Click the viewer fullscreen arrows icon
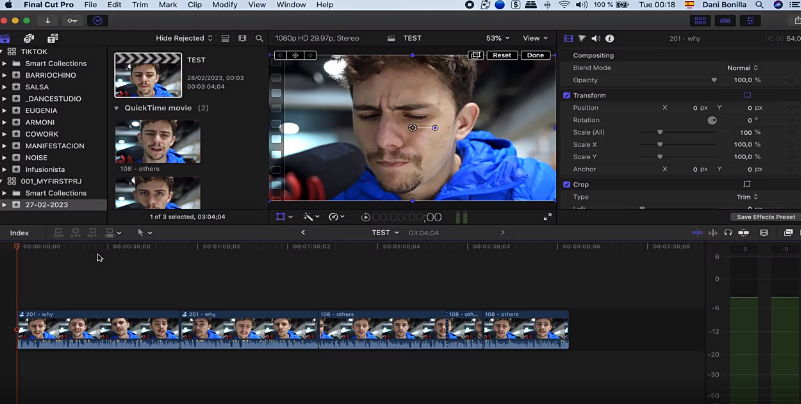The image size is (801, 404). coord(547,217)
